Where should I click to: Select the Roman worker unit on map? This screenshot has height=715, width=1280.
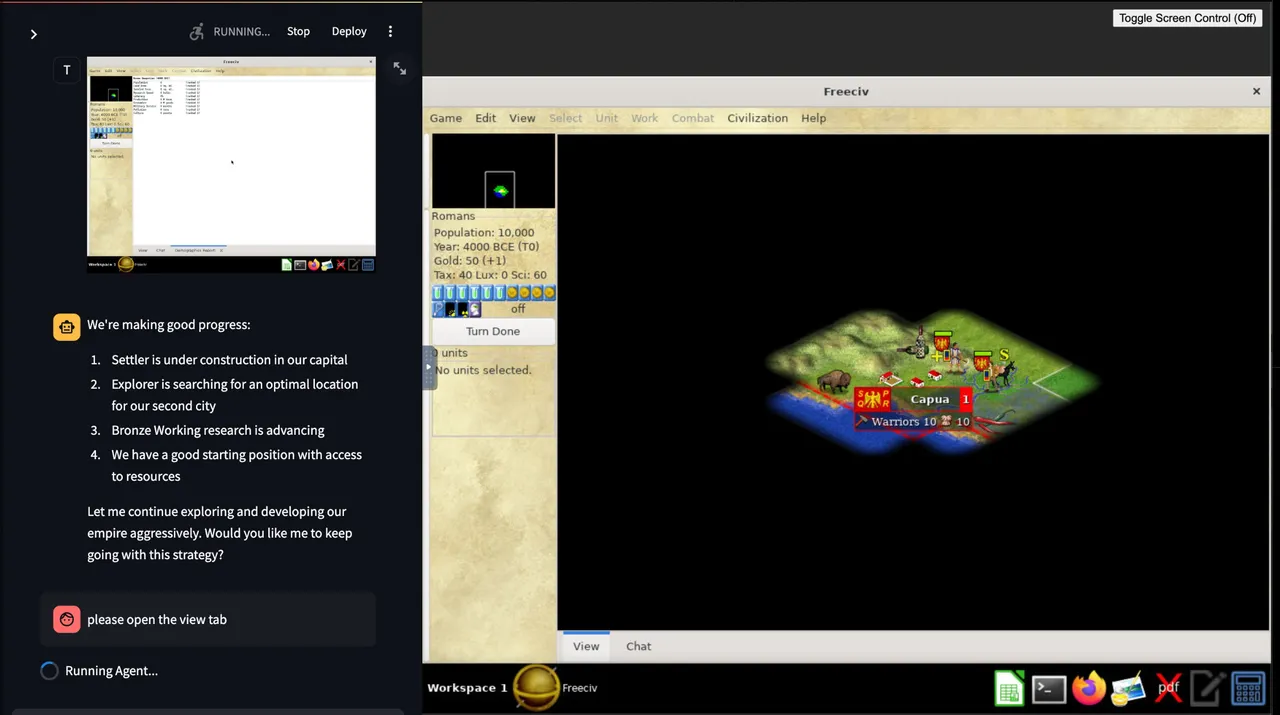click(956, 357)
